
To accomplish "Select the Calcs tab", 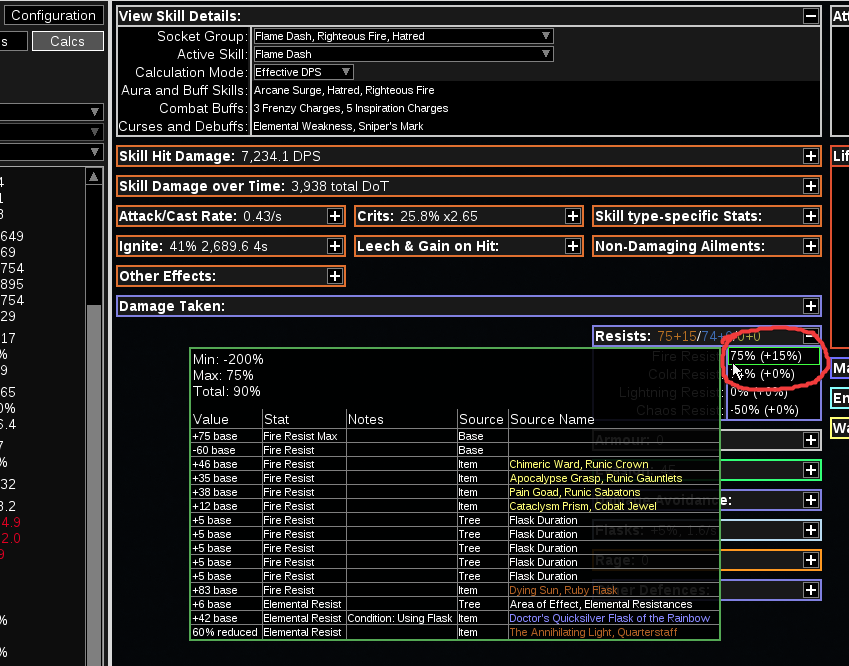I will pos(66,41).
